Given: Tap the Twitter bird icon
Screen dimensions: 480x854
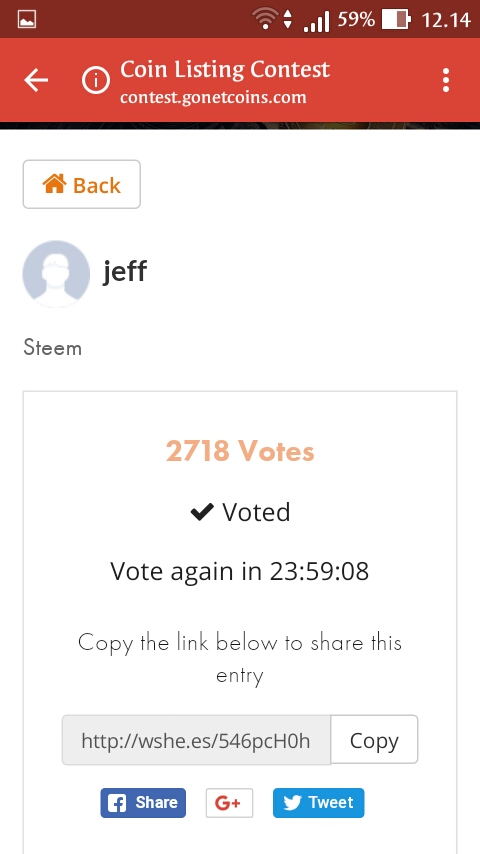Looking at the screenshot, I should 292,803.
